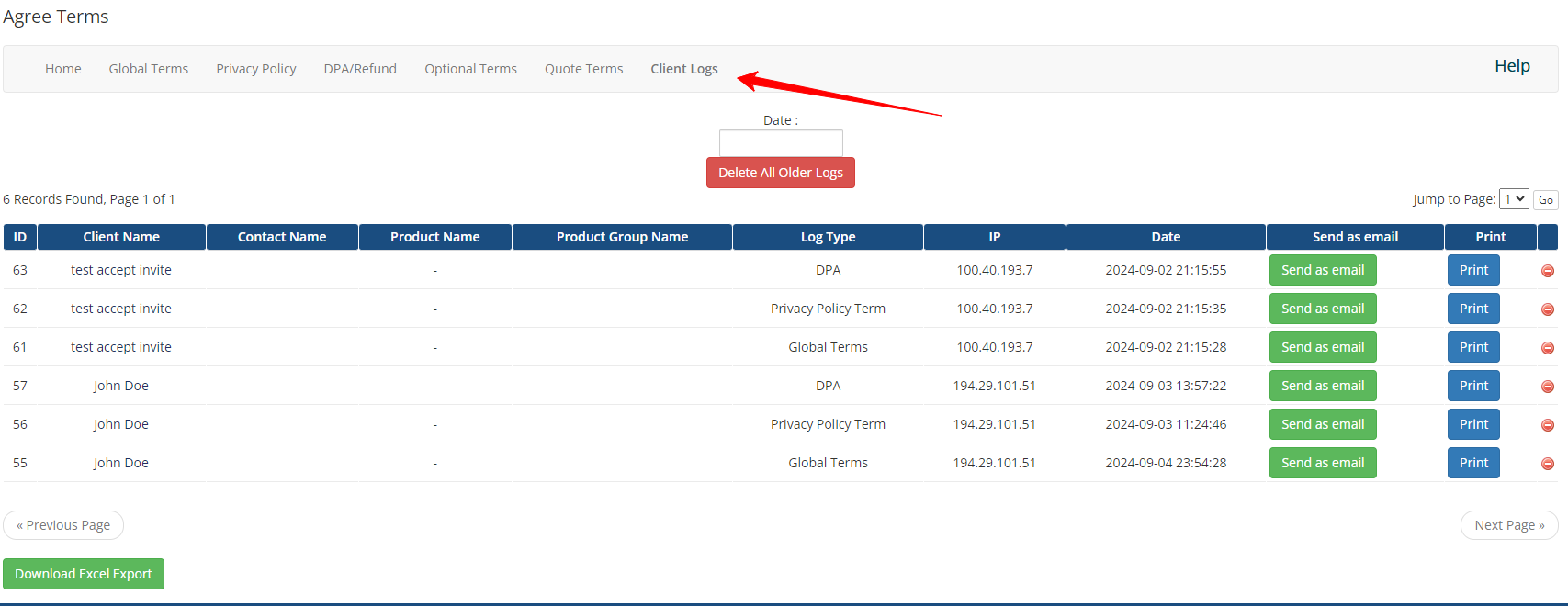Viewport: 1568px width, 606px height.
Task: Click red delete icon for log 63
Action: (x=1547, y=271)
